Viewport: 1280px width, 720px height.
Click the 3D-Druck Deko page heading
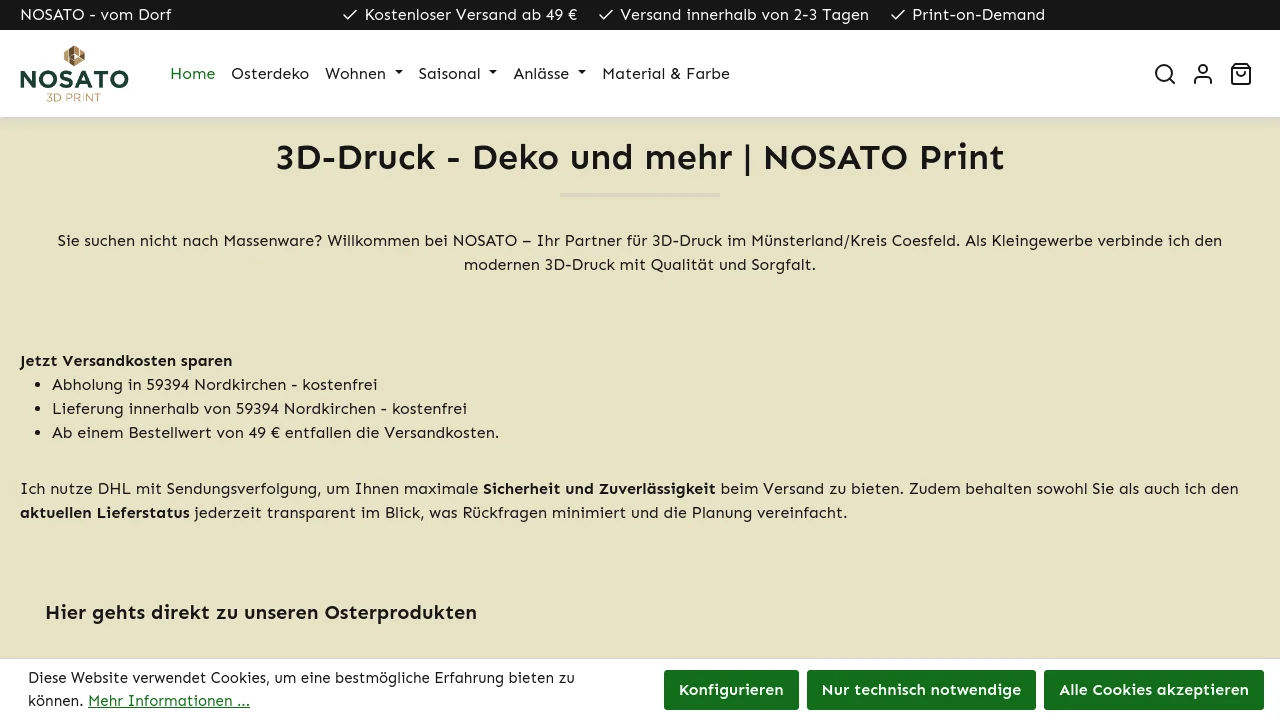[x=640, y=158]
